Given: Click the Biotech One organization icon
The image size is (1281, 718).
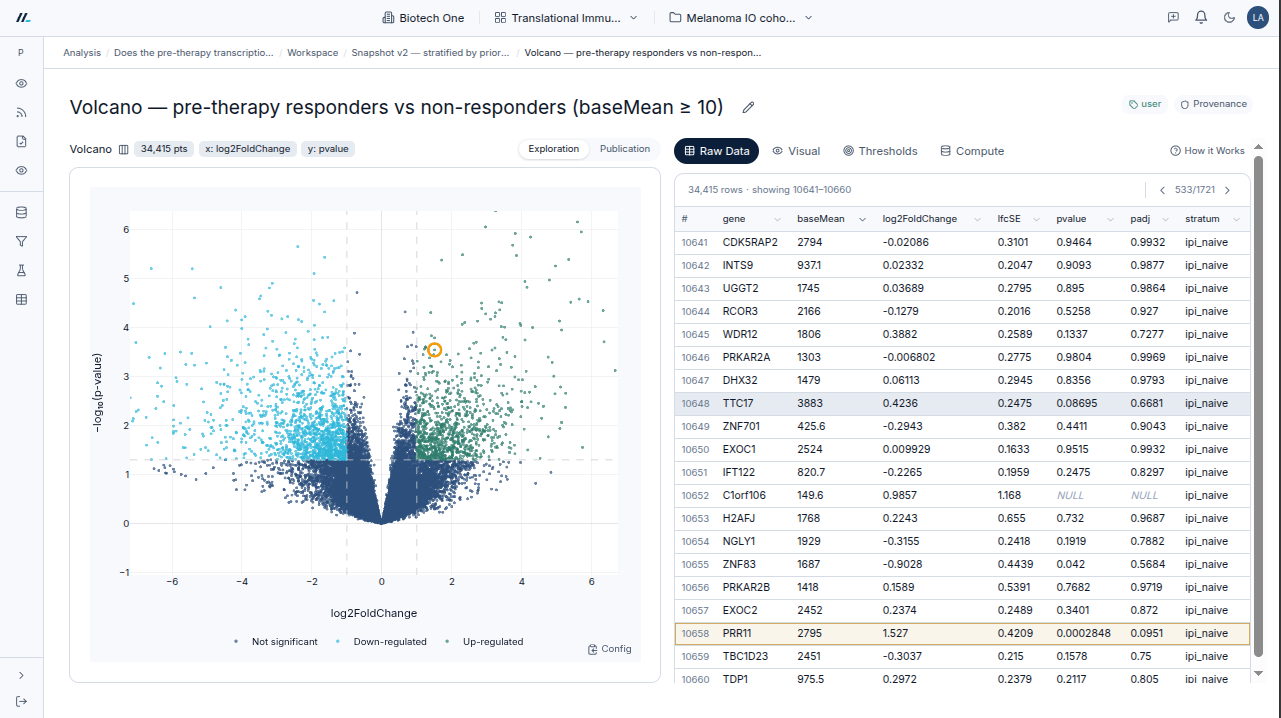Looking at the screenshot, I should click(389, 18).
